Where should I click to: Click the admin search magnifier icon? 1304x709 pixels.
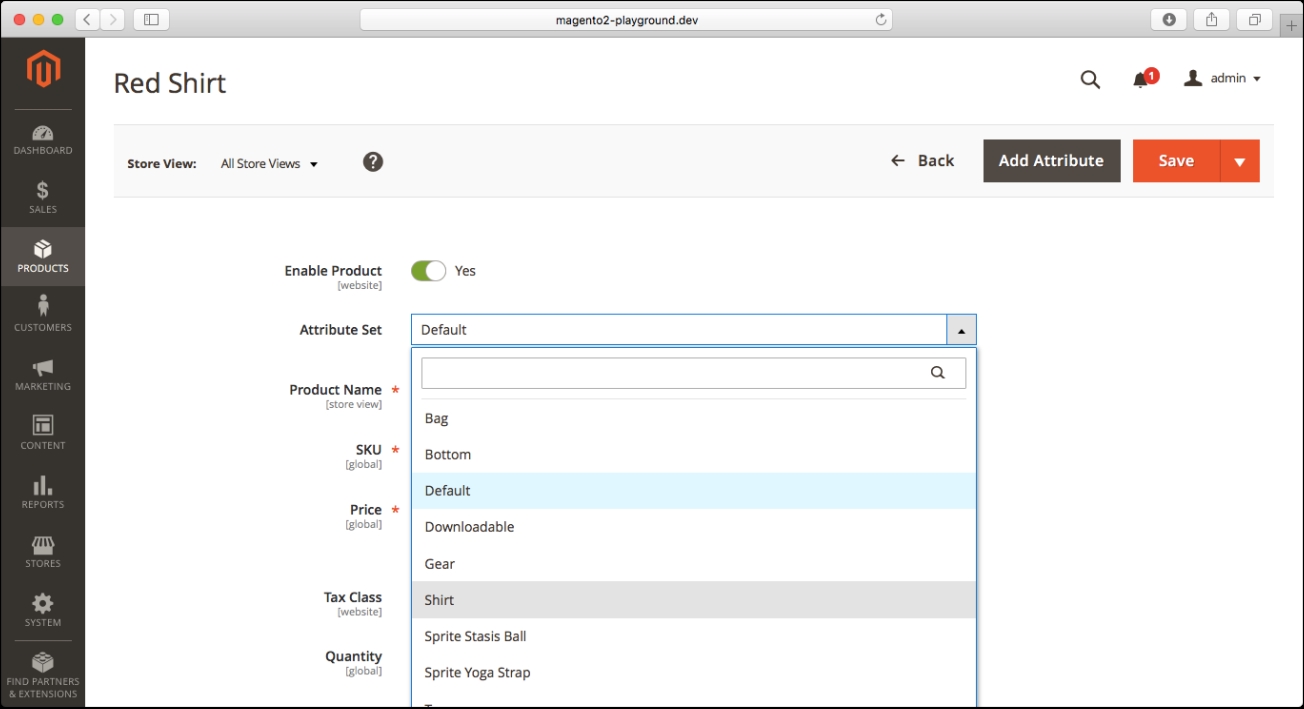(x=1090, y=79)
